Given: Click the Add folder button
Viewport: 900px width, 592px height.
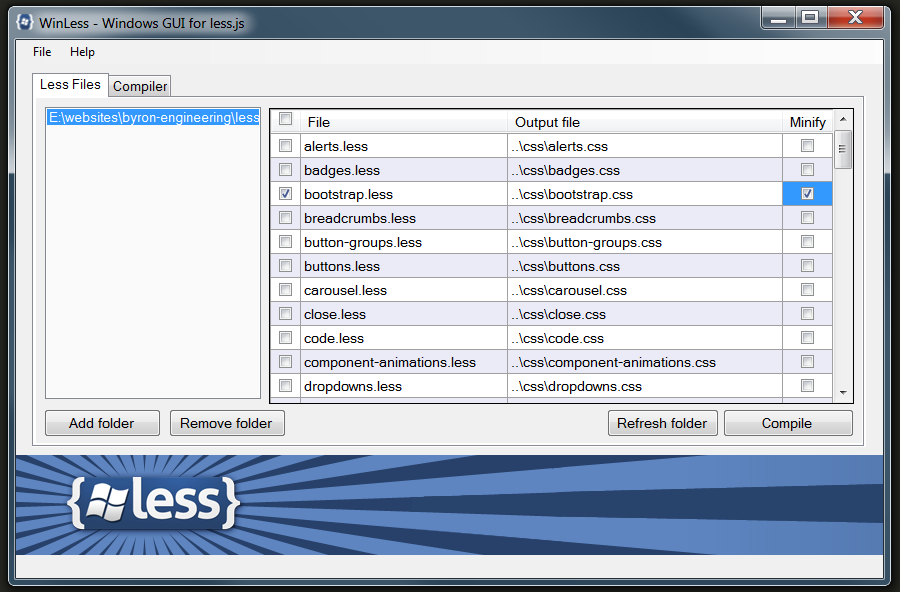Looking at the screenshot, I should click(x=102, y=423).
